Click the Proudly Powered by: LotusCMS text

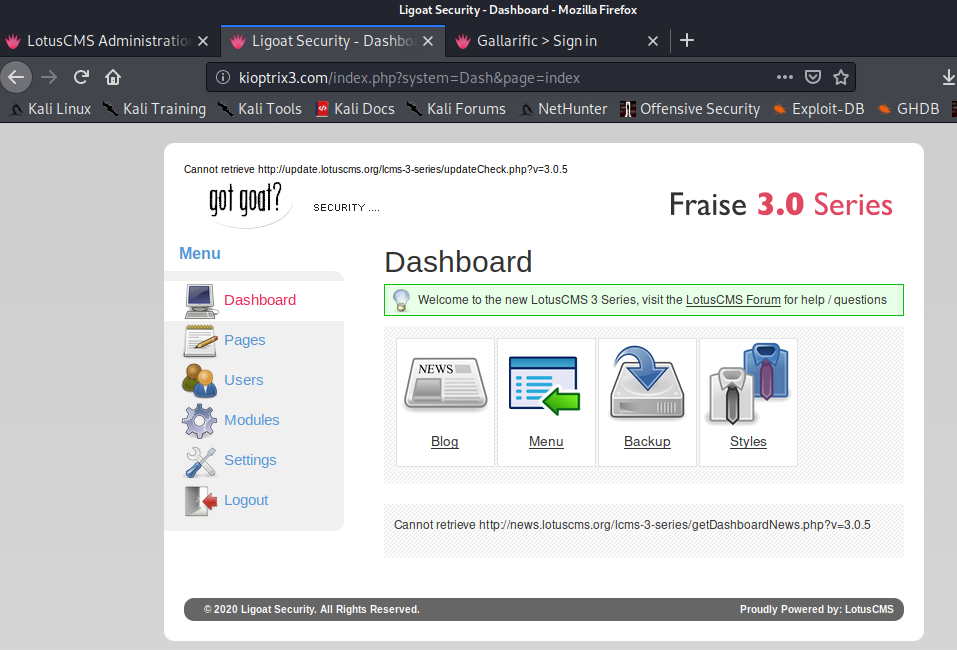pos(817,609)
